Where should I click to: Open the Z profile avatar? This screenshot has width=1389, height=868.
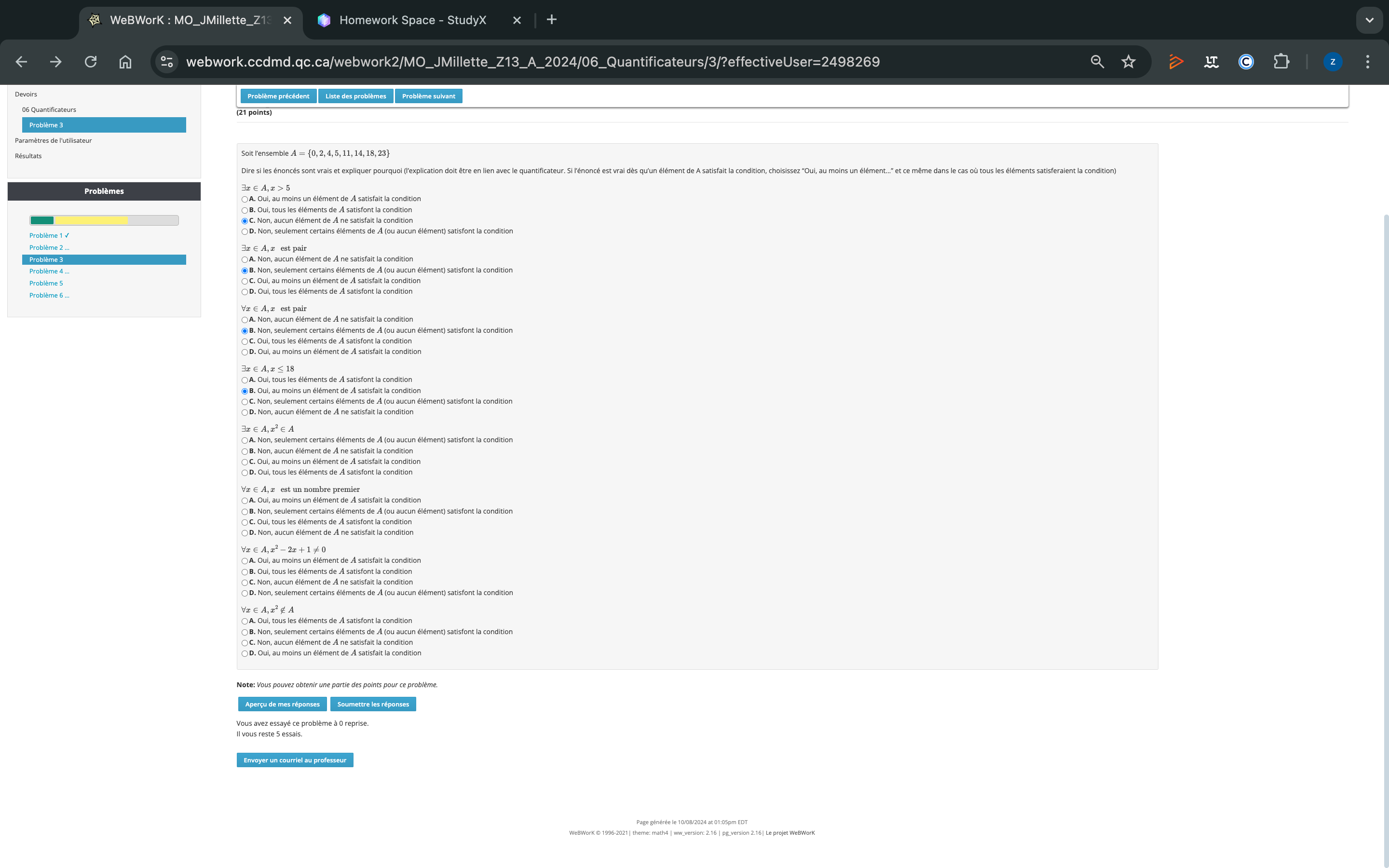[x=1333, y=62]
